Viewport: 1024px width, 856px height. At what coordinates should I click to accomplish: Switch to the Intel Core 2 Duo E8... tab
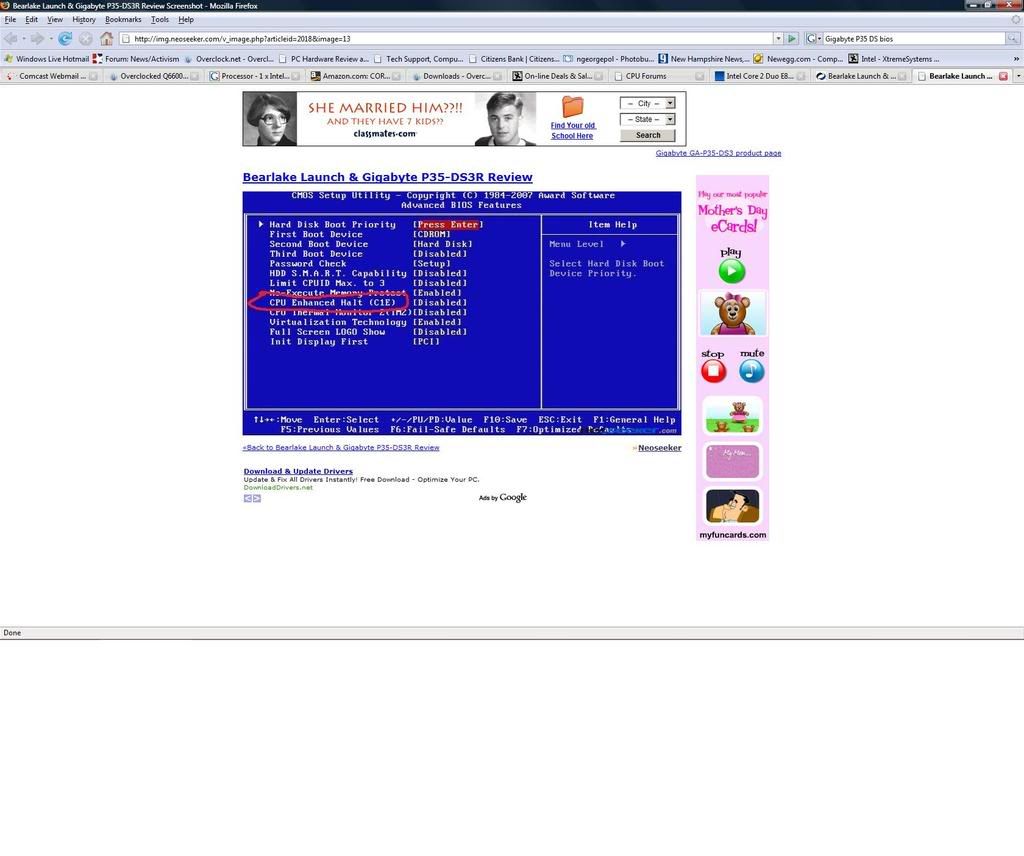click(760, 76)
